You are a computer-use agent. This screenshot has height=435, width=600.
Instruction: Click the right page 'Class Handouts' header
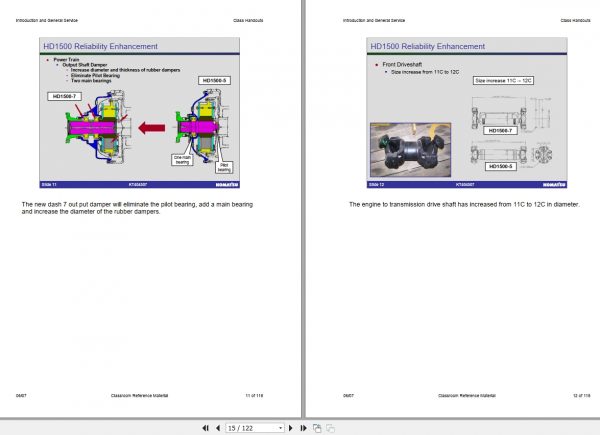coord(576,20)
